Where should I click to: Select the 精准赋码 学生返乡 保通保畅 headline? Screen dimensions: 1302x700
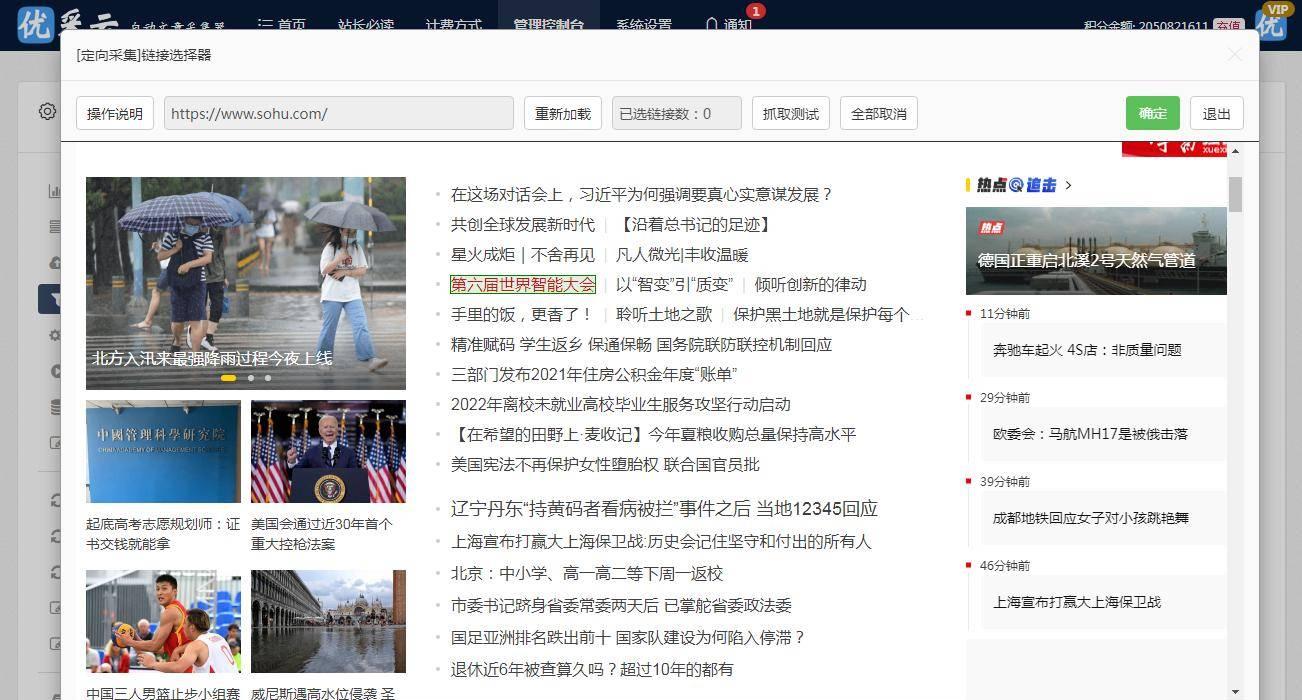[x=641, y=344]
